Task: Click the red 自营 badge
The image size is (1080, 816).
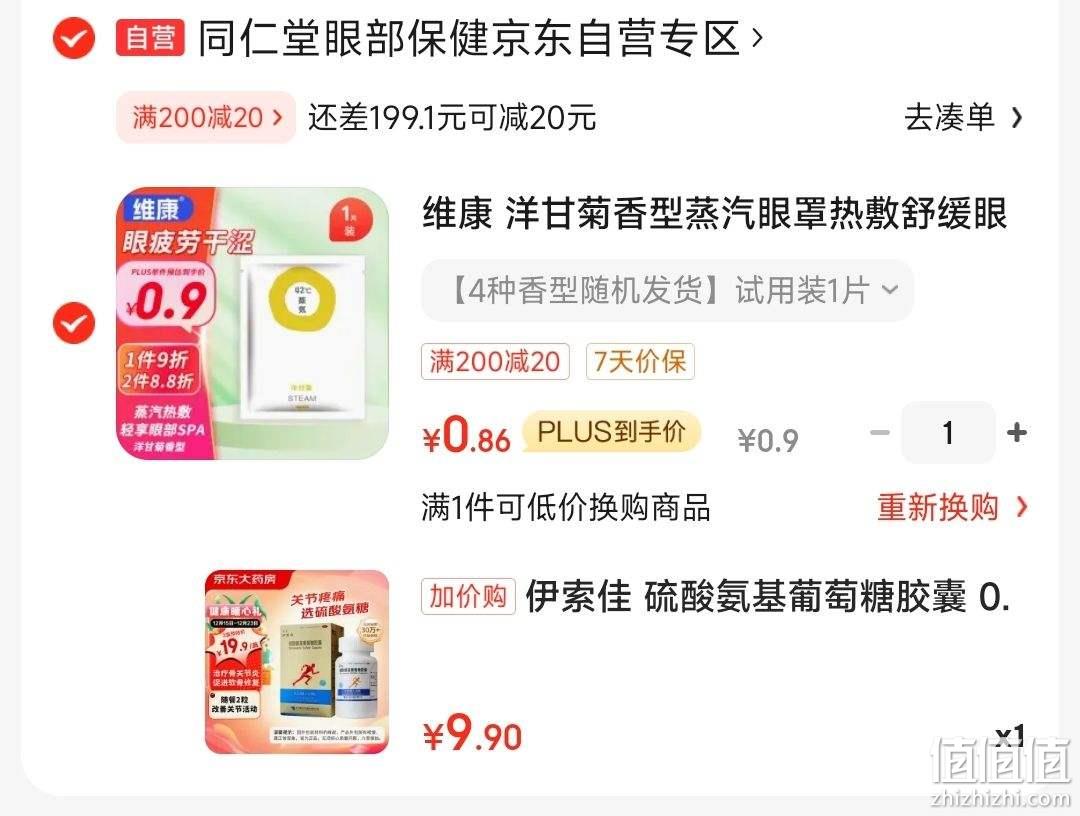Action: coord(150,37)
